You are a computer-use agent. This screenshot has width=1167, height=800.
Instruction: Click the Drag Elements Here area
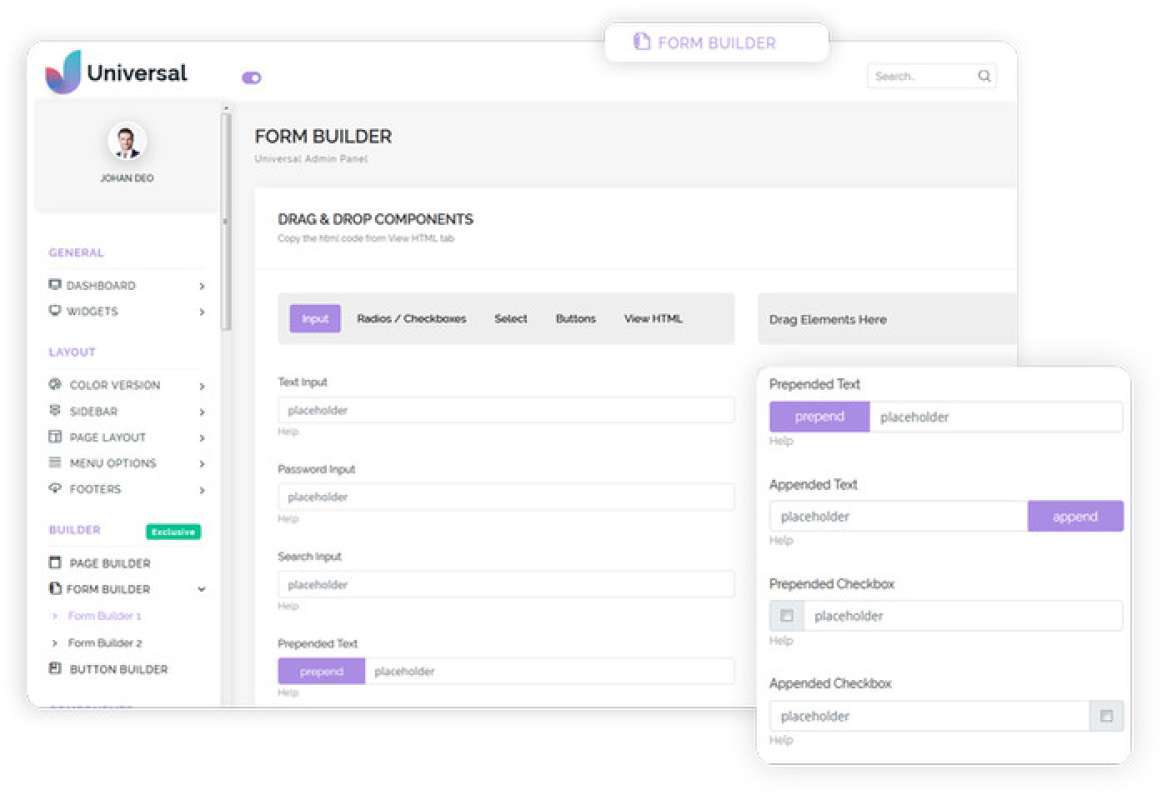pos(887,319)
